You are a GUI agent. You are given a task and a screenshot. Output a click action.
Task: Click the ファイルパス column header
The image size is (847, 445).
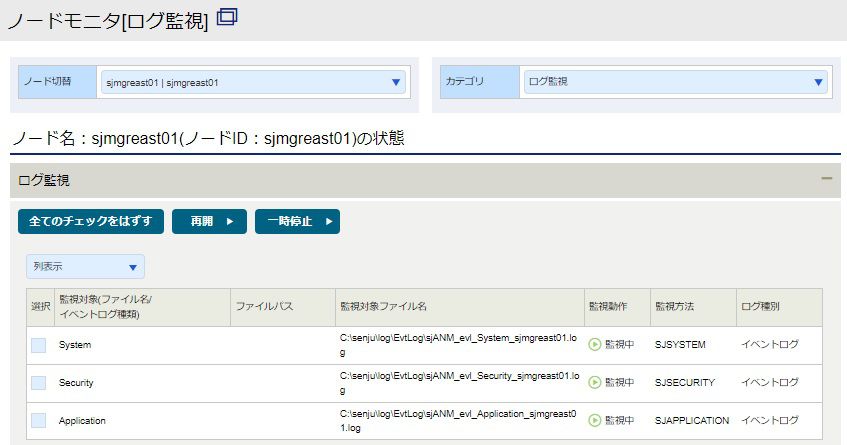pyautogui.click(x=283, y=307)
